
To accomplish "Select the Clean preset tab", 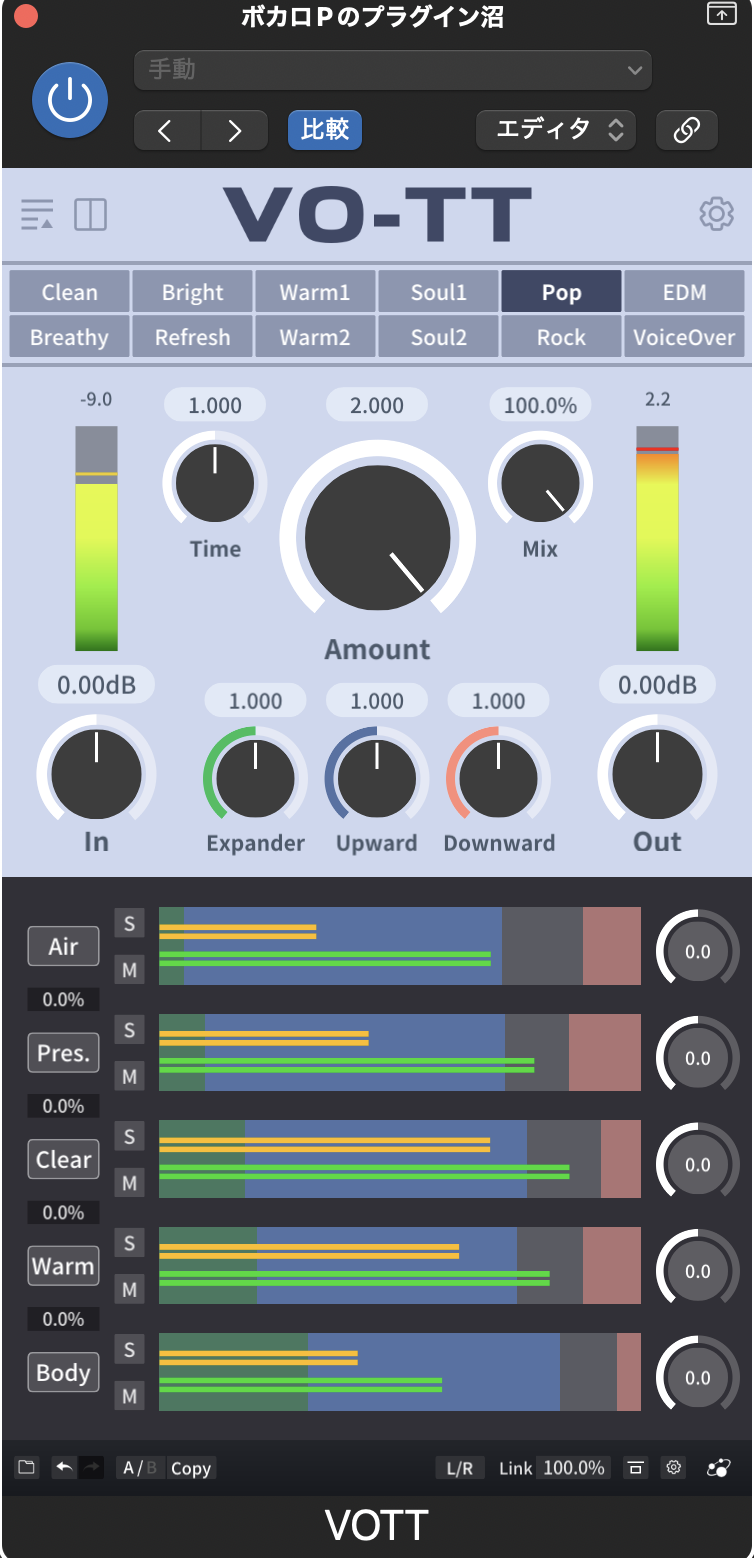I will pos(69,292).
